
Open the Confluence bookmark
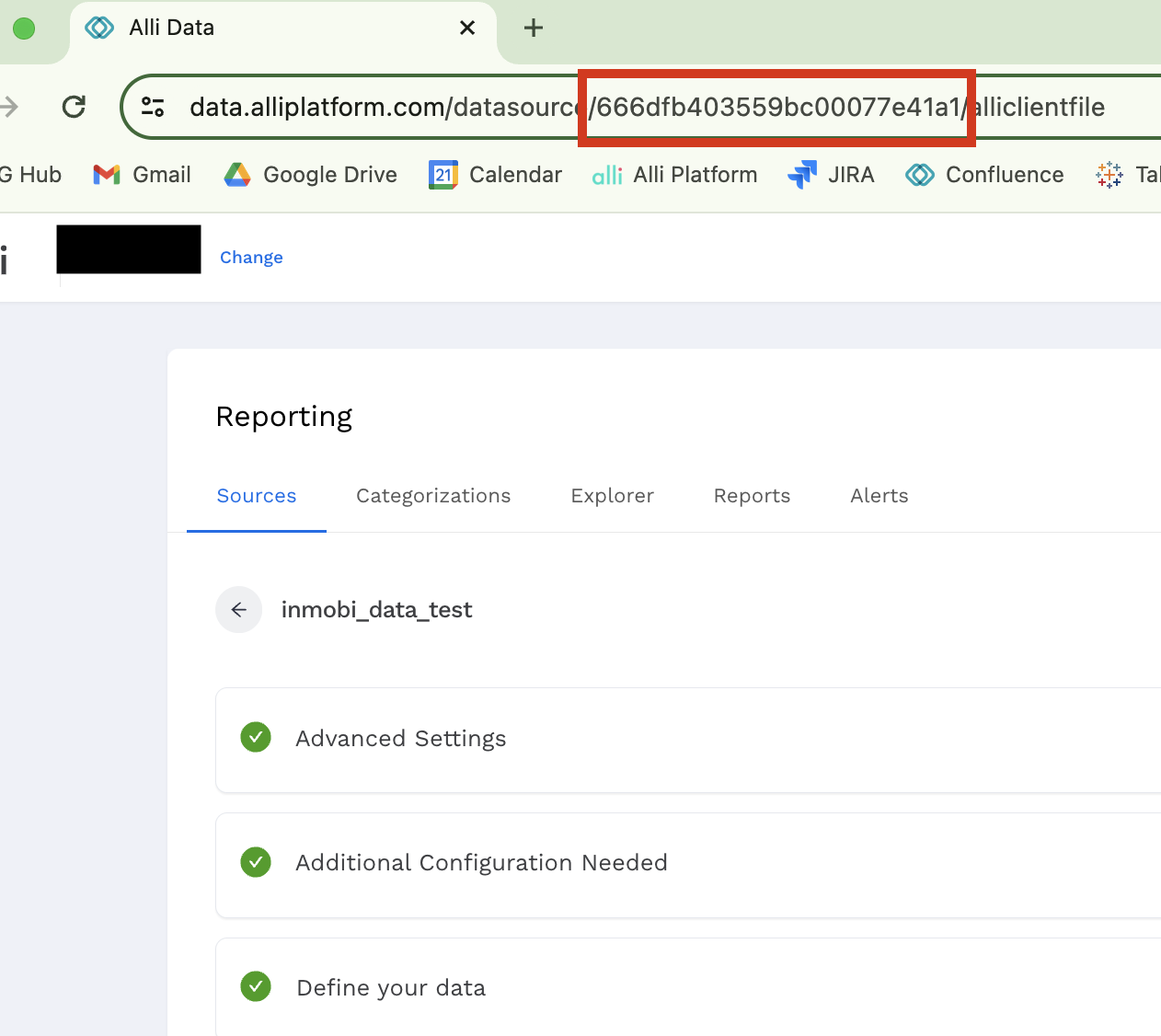click(984, 175)
